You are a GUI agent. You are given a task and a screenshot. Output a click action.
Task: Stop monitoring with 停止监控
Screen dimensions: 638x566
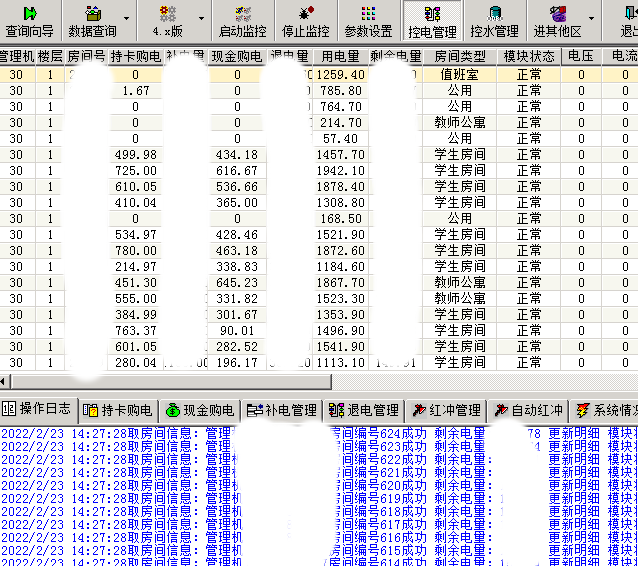point(306,21)
